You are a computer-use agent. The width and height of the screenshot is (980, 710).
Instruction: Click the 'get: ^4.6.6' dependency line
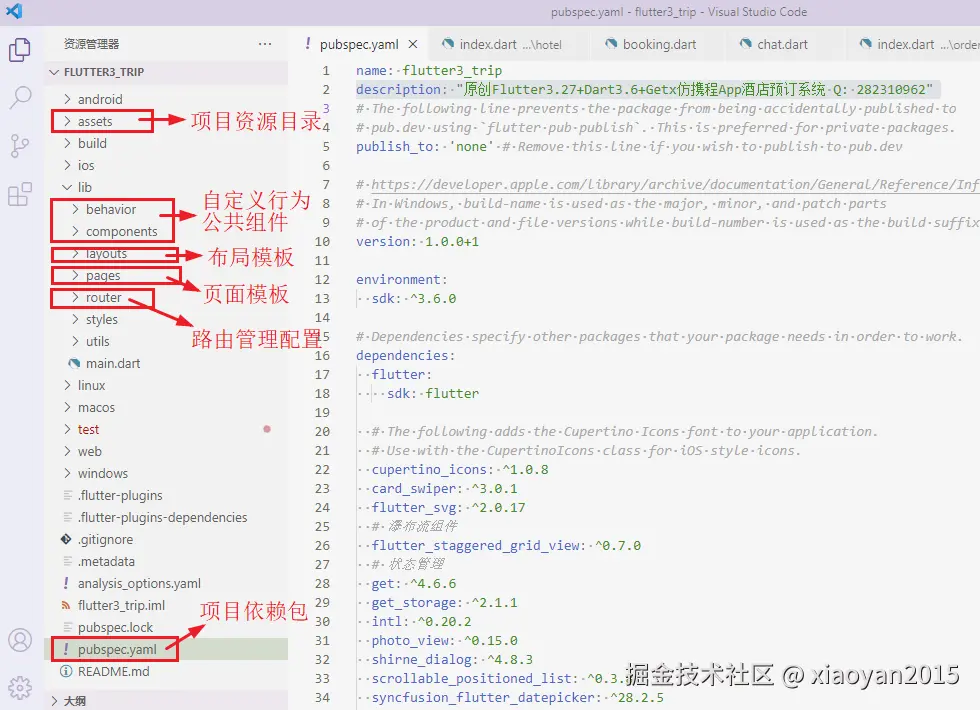point(414,583)
